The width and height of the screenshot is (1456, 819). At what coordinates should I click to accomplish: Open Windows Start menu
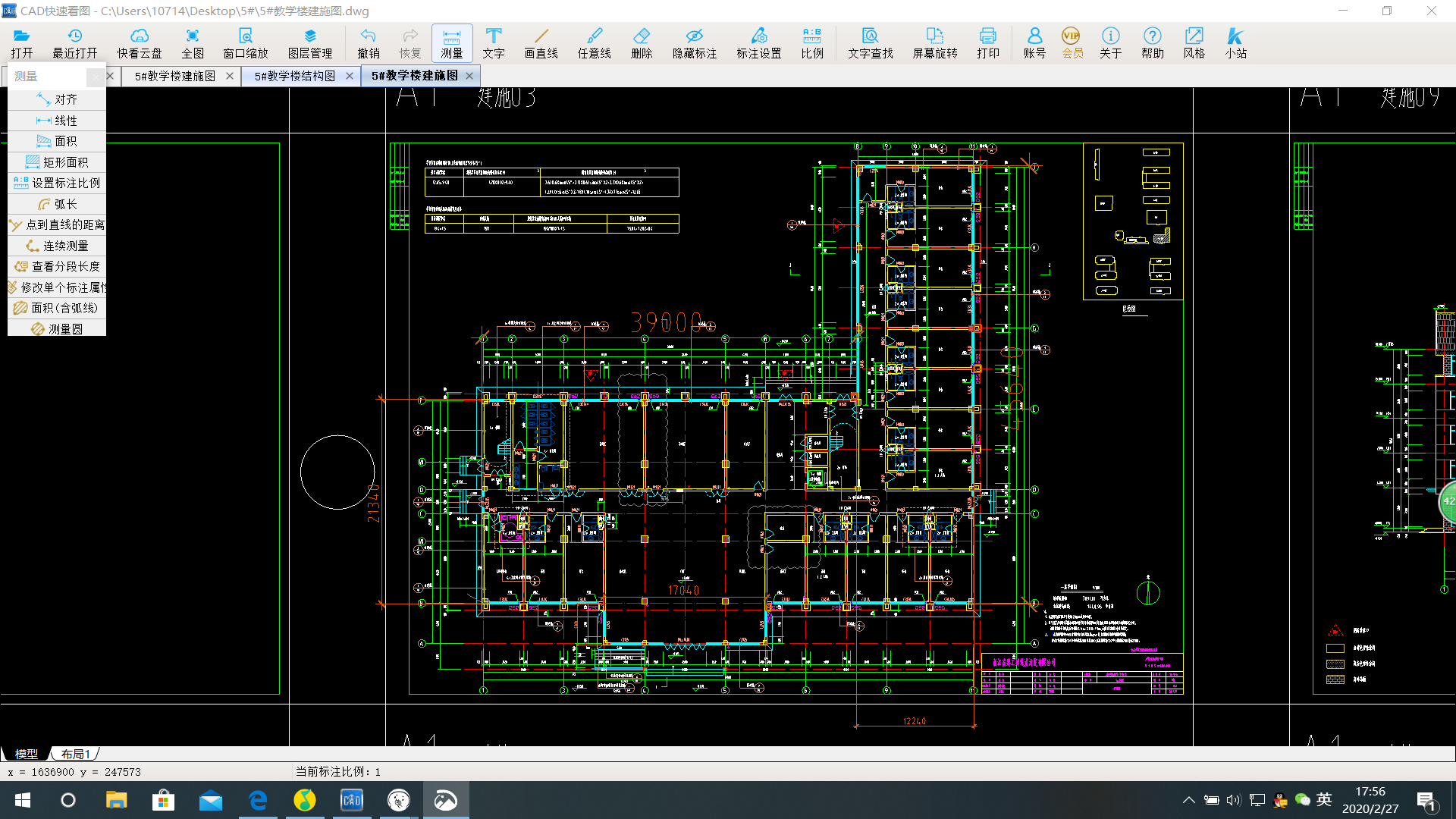click(x=23, y=800)
